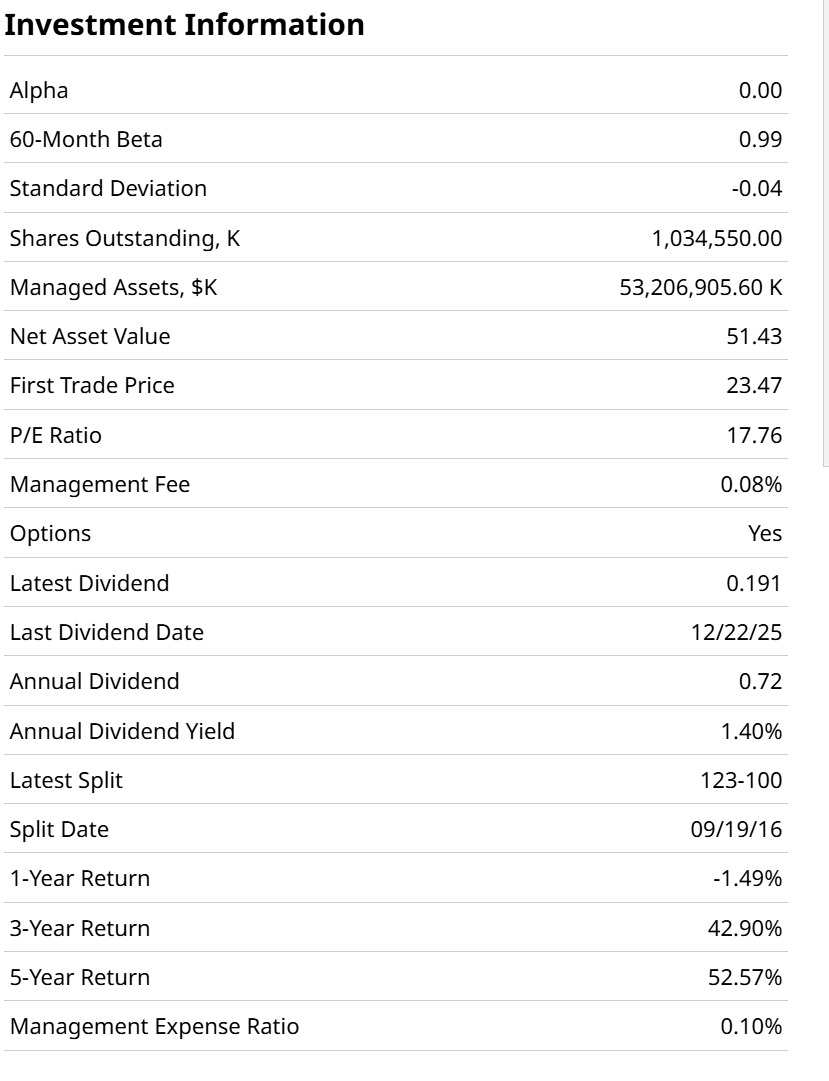Click the Investment Information heading
This screenshot has width=829, height=1081.
point(185,25)
